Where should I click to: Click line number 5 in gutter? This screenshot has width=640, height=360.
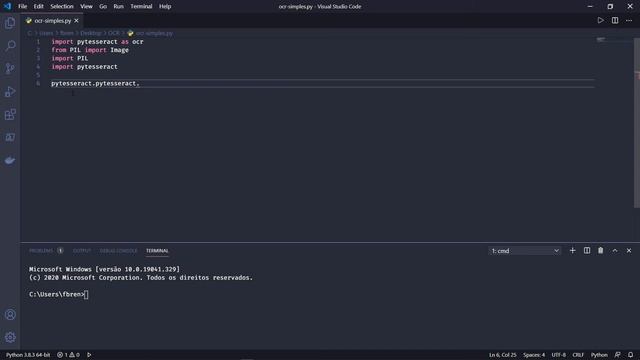(38, 75)
